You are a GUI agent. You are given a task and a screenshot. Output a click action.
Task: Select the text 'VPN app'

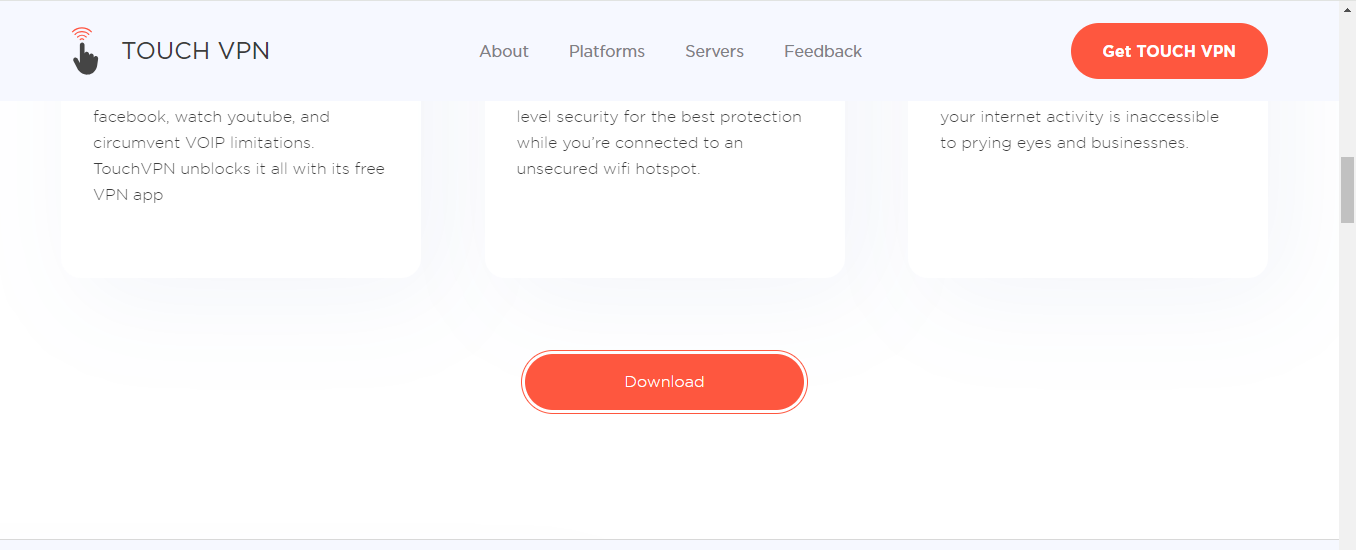point(128,195)
